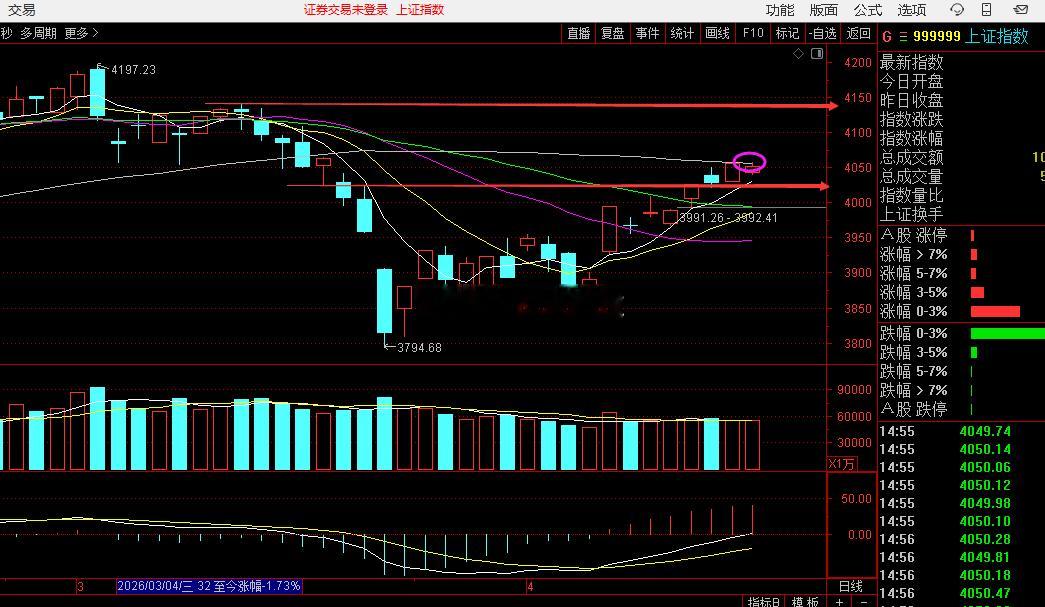Expand the 更多 periods dropdown

(x=81, y=33)
